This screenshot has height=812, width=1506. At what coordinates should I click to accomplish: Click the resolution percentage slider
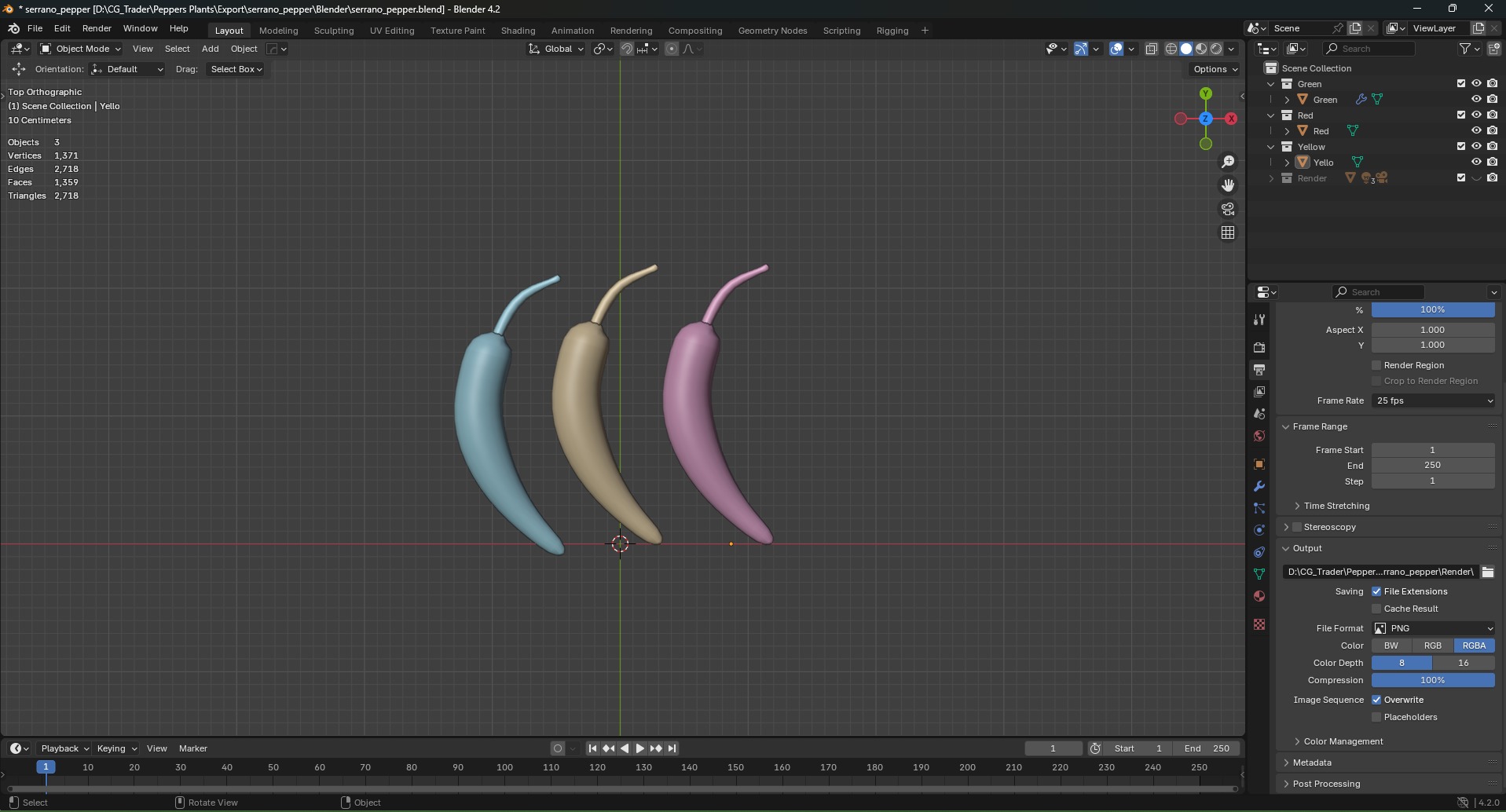point(1433,309)
